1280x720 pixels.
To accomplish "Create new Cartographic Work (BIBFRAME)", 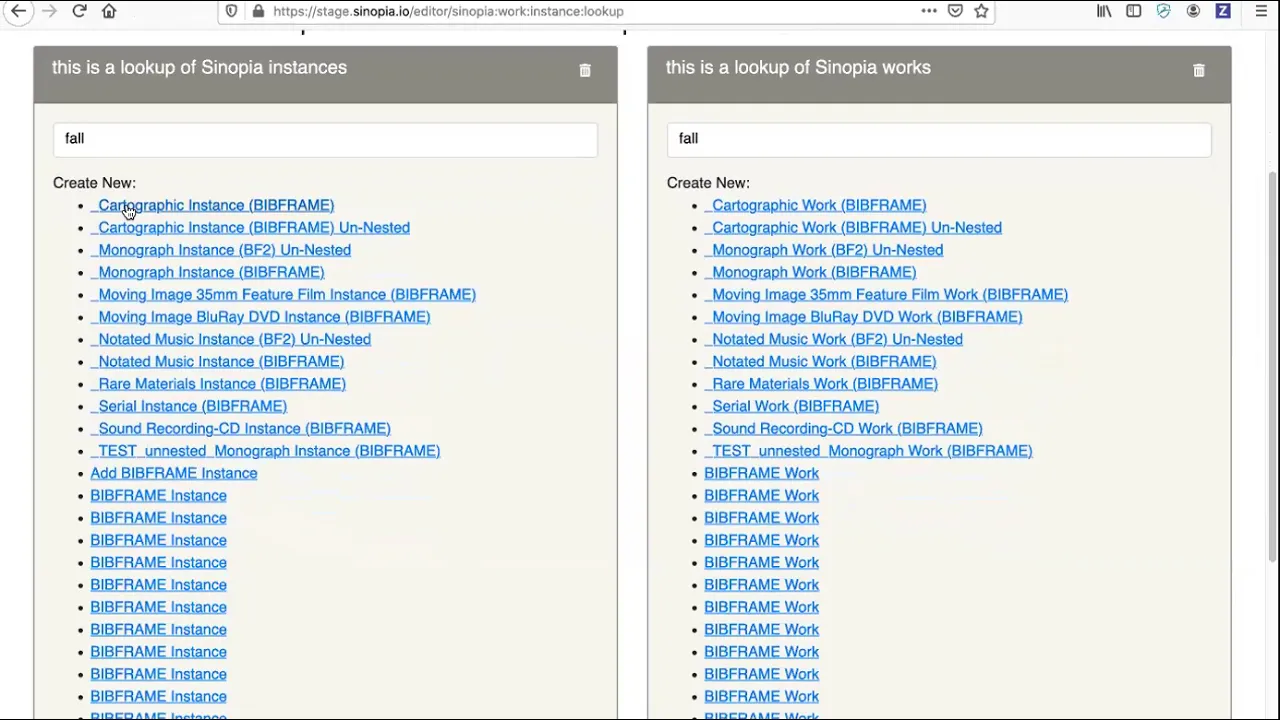I will (815, 205).
